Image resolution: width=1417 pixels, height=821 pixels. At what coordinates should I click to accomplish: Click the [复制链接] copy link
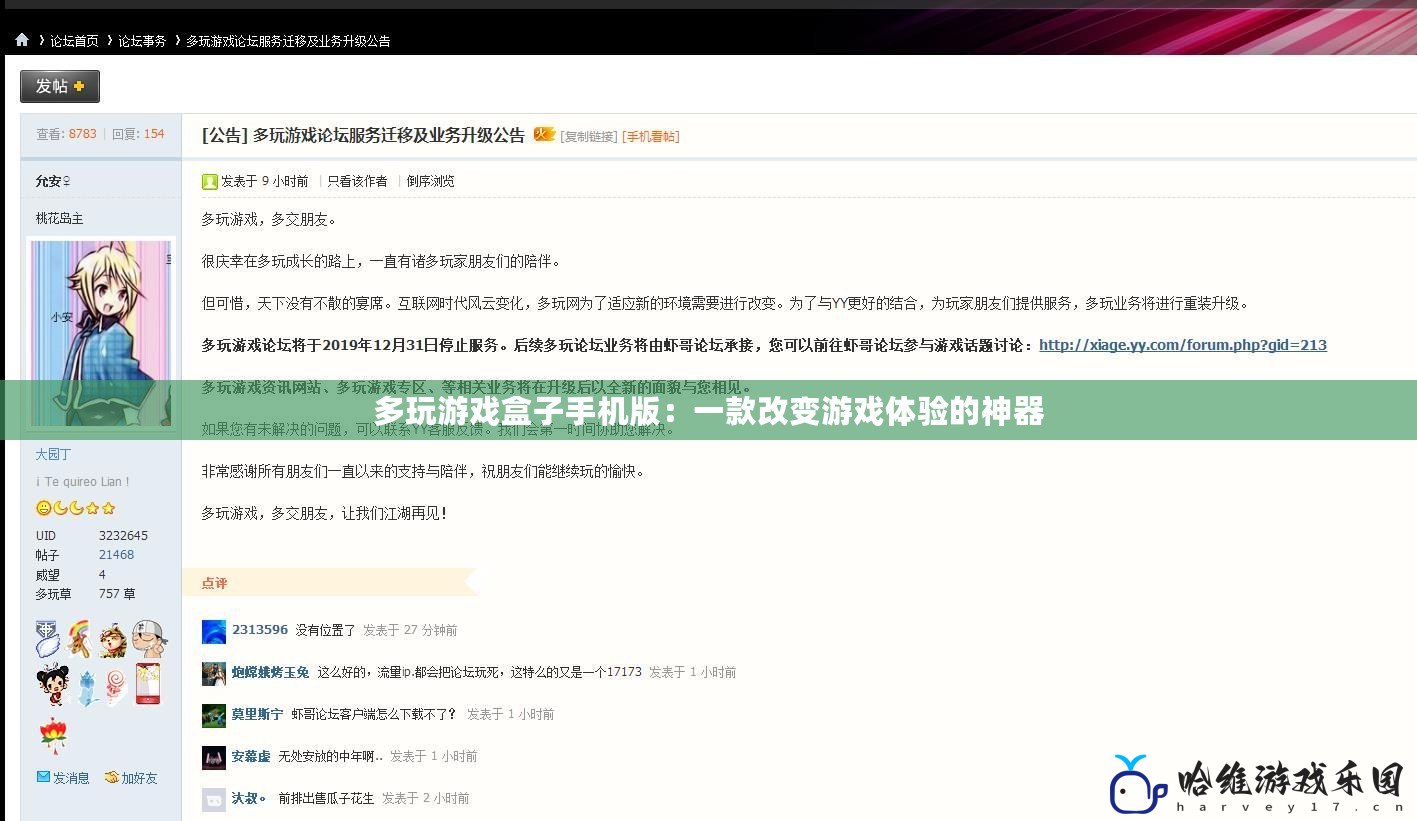589,136
